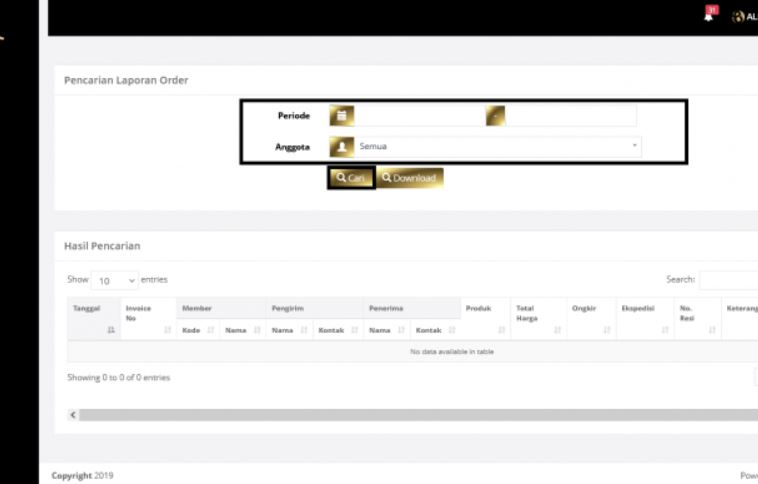The width and height of the screenshot is (758, 484).
Task: Sort by Ongkir column
Action: [x=590, y=319]
